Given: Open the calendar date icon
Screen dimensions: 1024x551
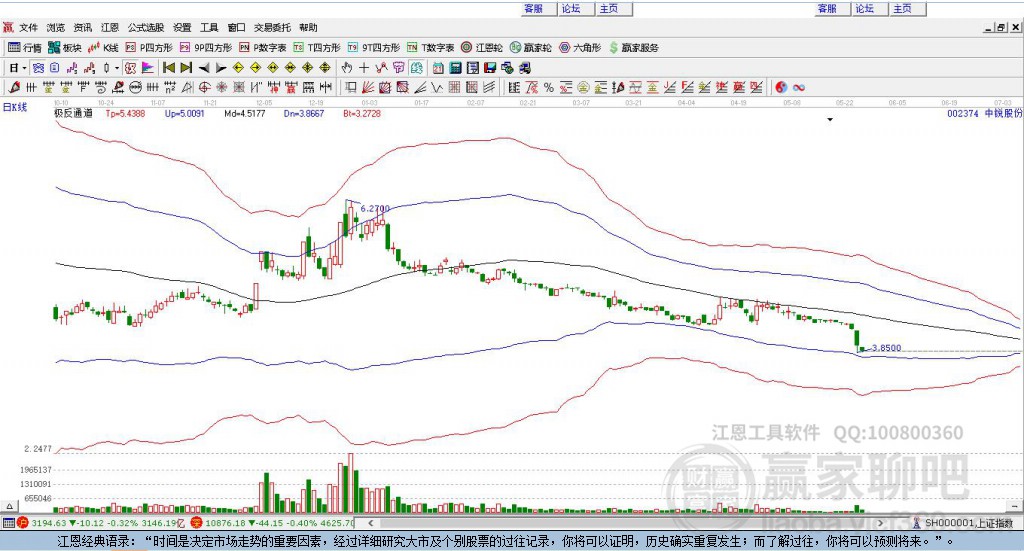Looking at the screenshot, I should point(438,68).
